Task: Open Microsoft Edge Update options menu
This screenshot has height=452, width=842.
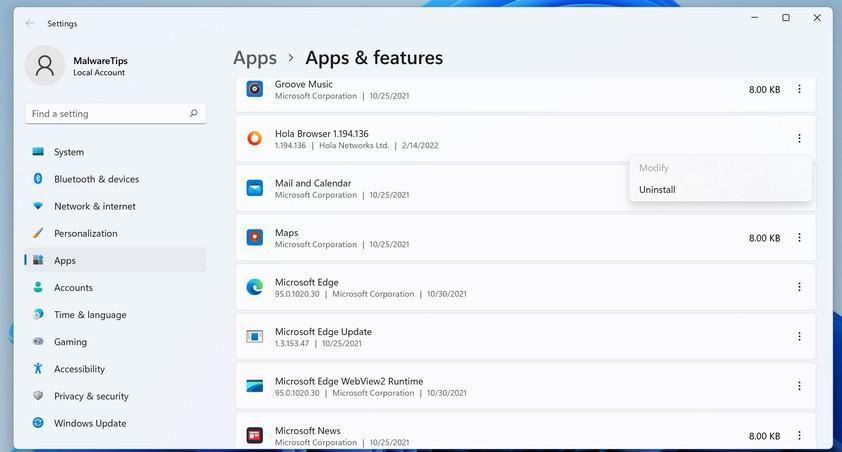Action: (799, 337)
